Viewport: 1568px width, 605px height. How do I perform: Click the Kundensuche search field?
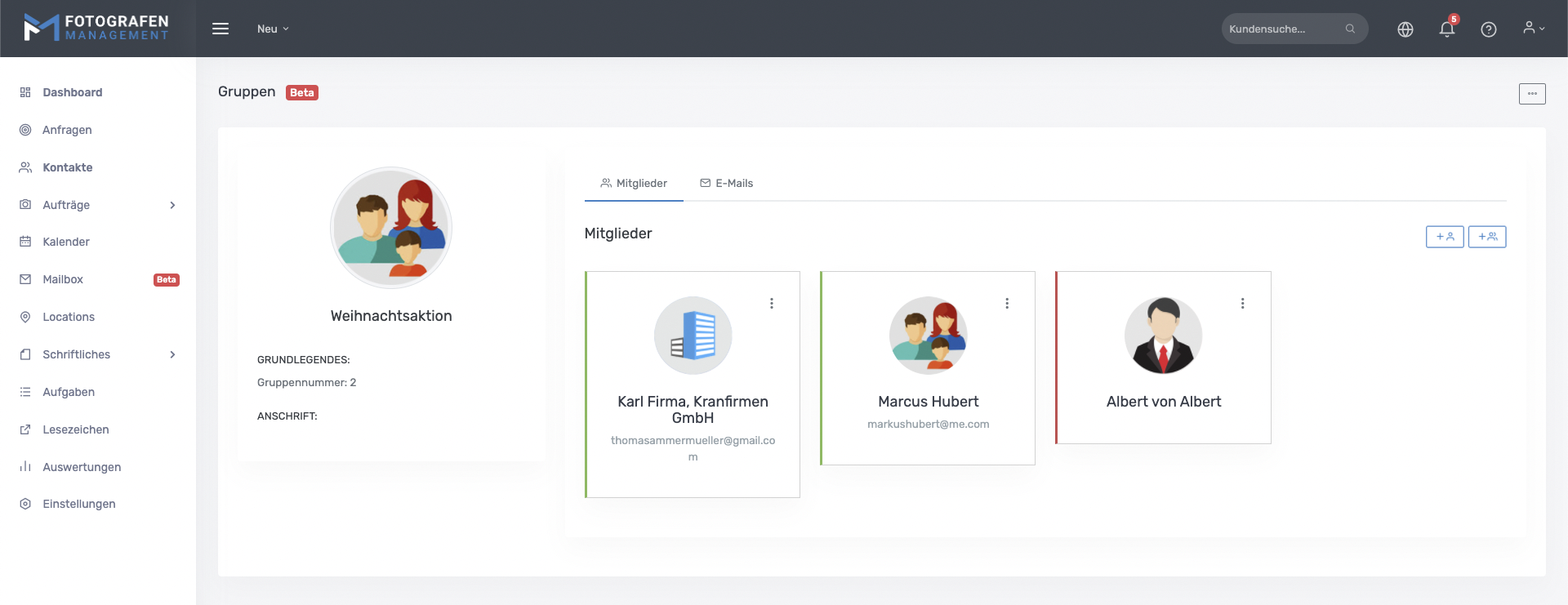pyautogui.click(x=1282, y=29)
